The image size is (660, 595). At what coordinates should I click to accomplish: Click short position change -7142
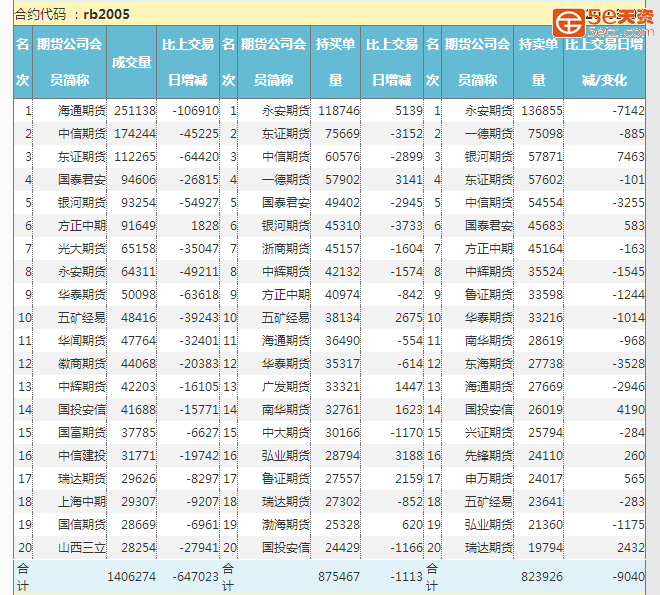click(x=628, y=111)
